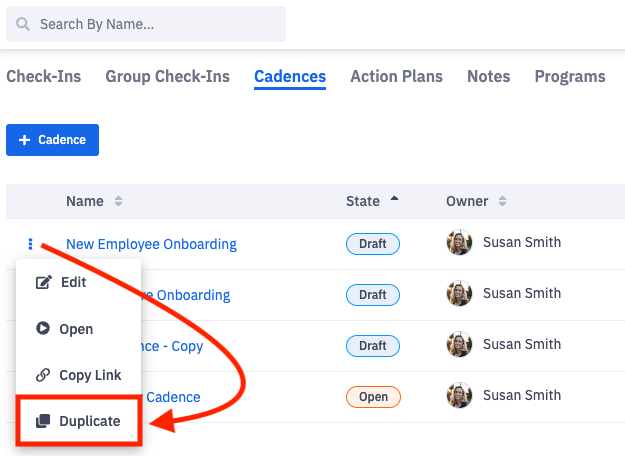Click the blue add Cadence button
The height and width of the screenshot is (456, 625).
point(52,140)
